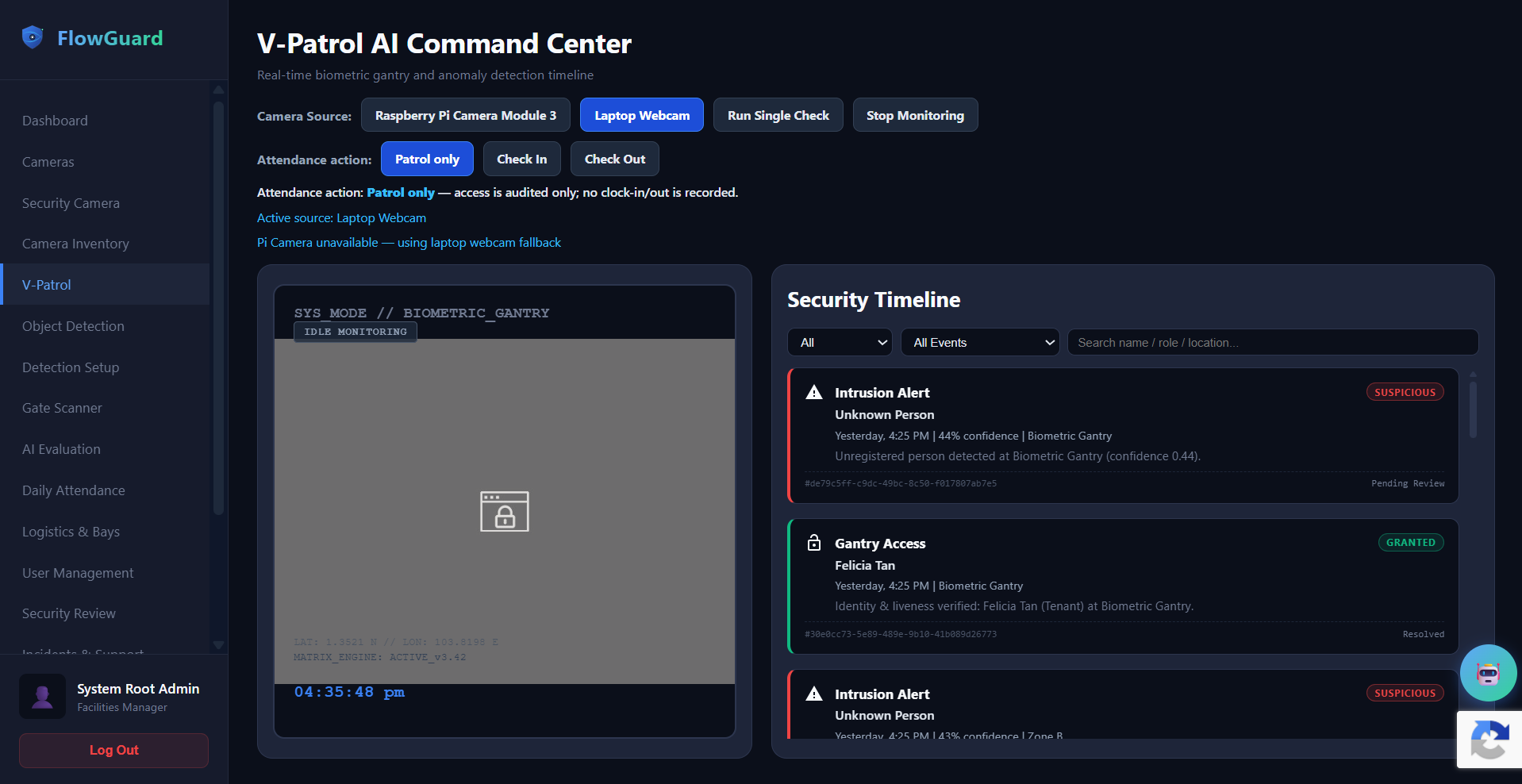Click the Security Timeline scrollbar thumb
The width and height of the screenshot is (1522, 784).
pos(1473,409)
